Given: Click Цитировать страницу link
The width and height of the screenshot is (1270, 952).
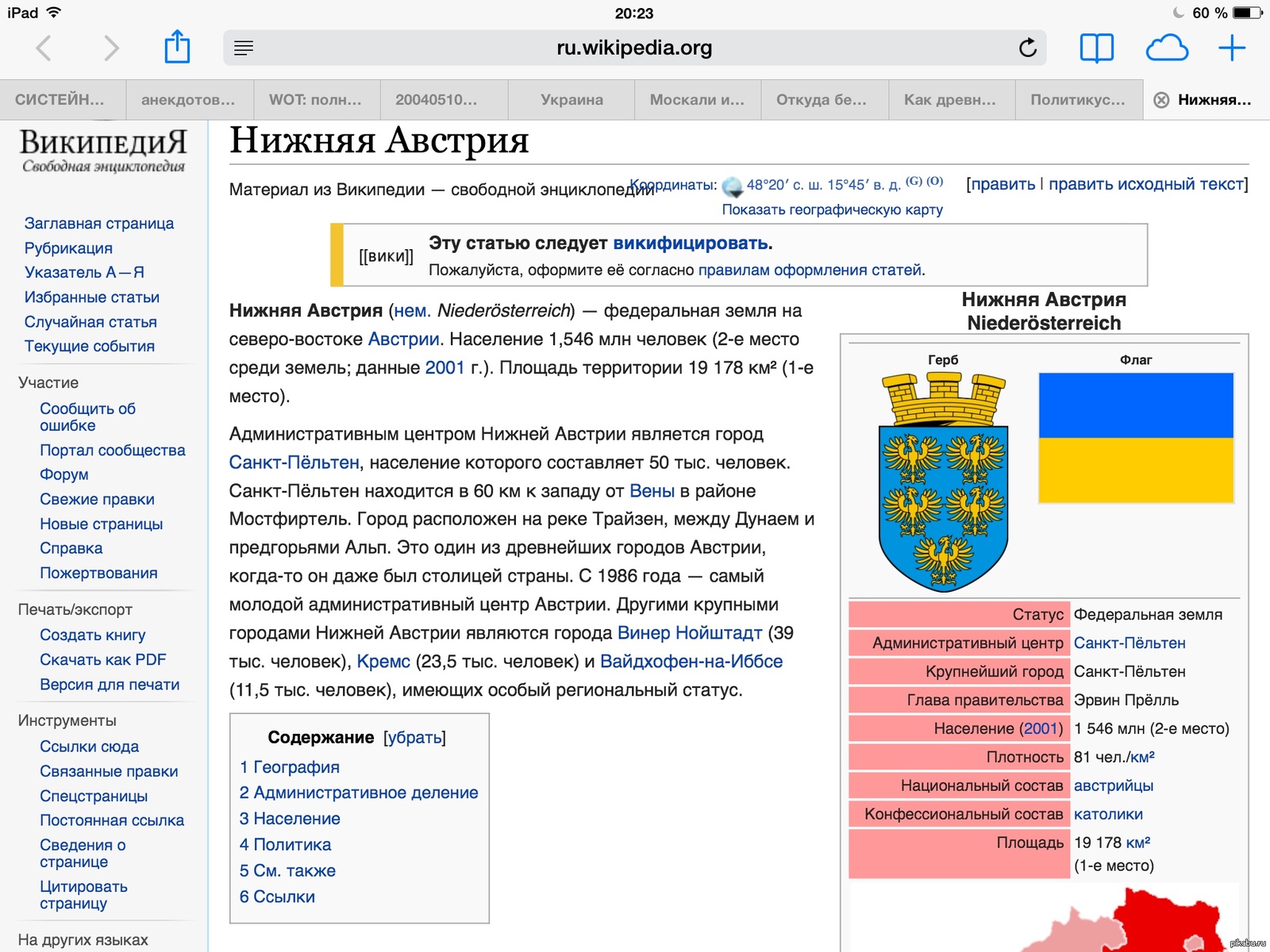Looking at the screenshot, I should 83,895.
